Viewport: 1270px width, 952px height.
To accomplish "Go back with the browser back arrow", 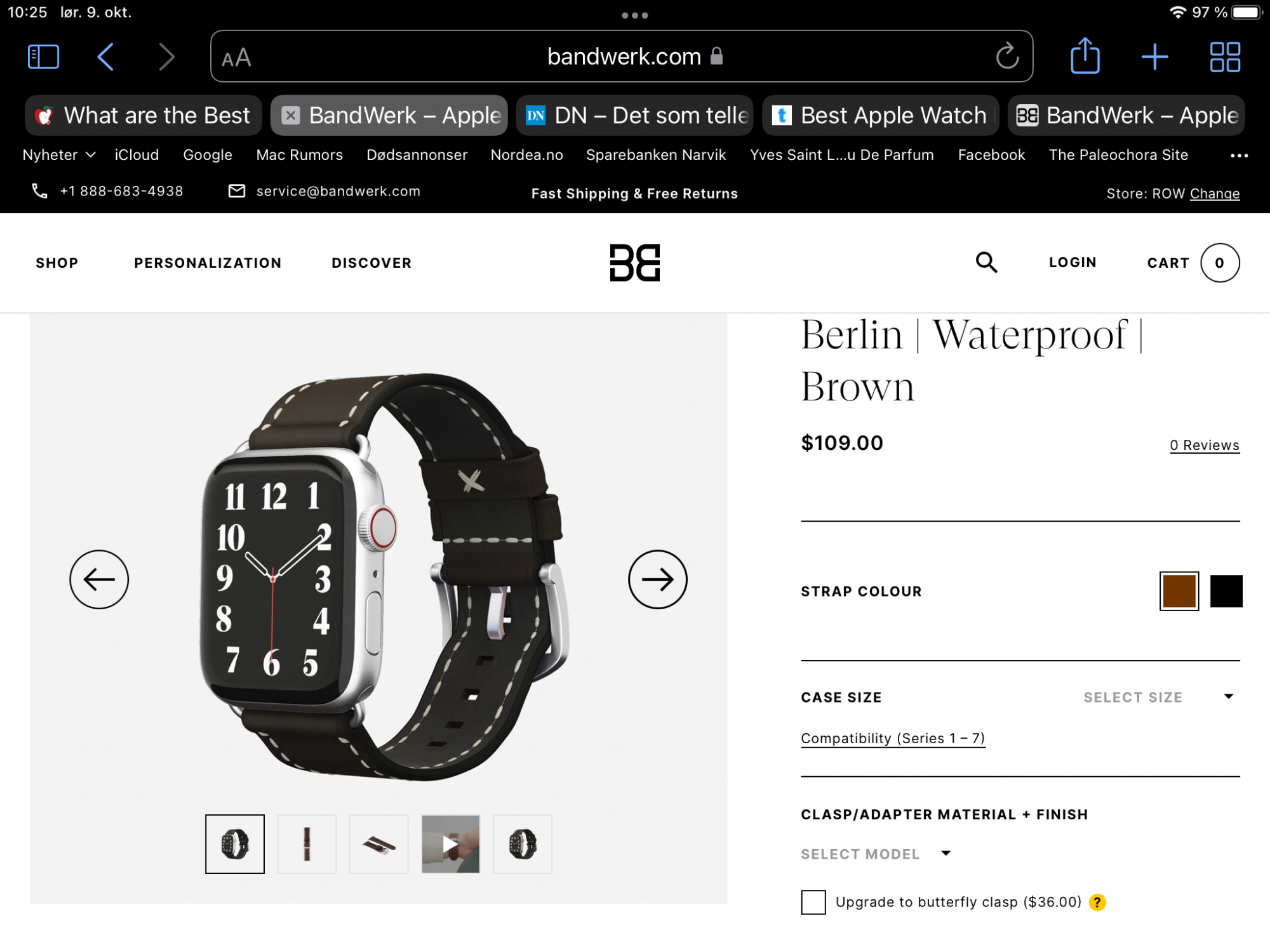I will tap(105, 57).
